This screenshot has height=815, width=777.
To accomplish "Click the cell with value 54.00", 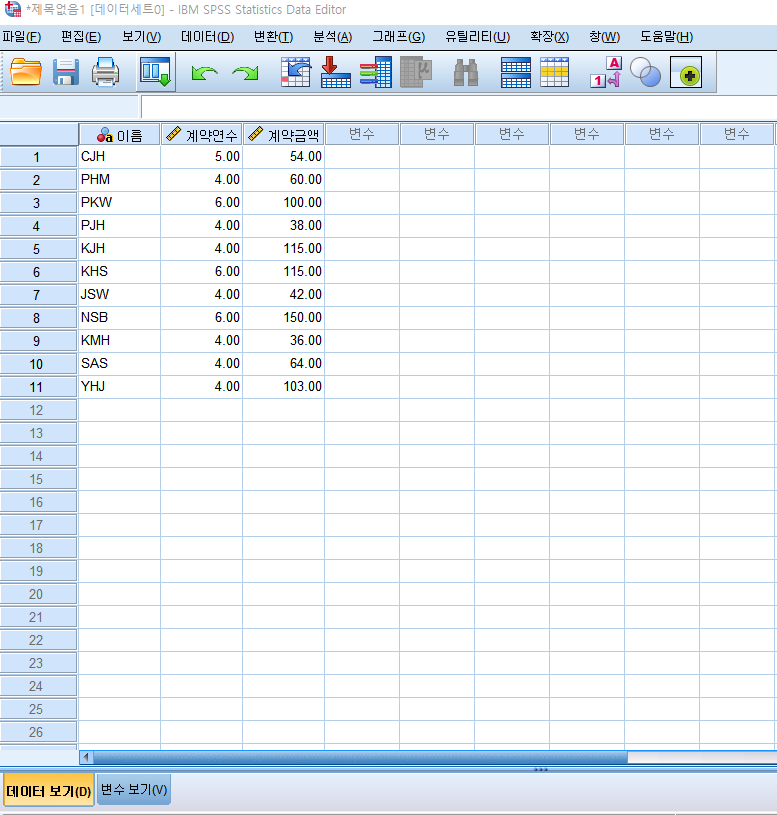I will (x=284, y=156).
